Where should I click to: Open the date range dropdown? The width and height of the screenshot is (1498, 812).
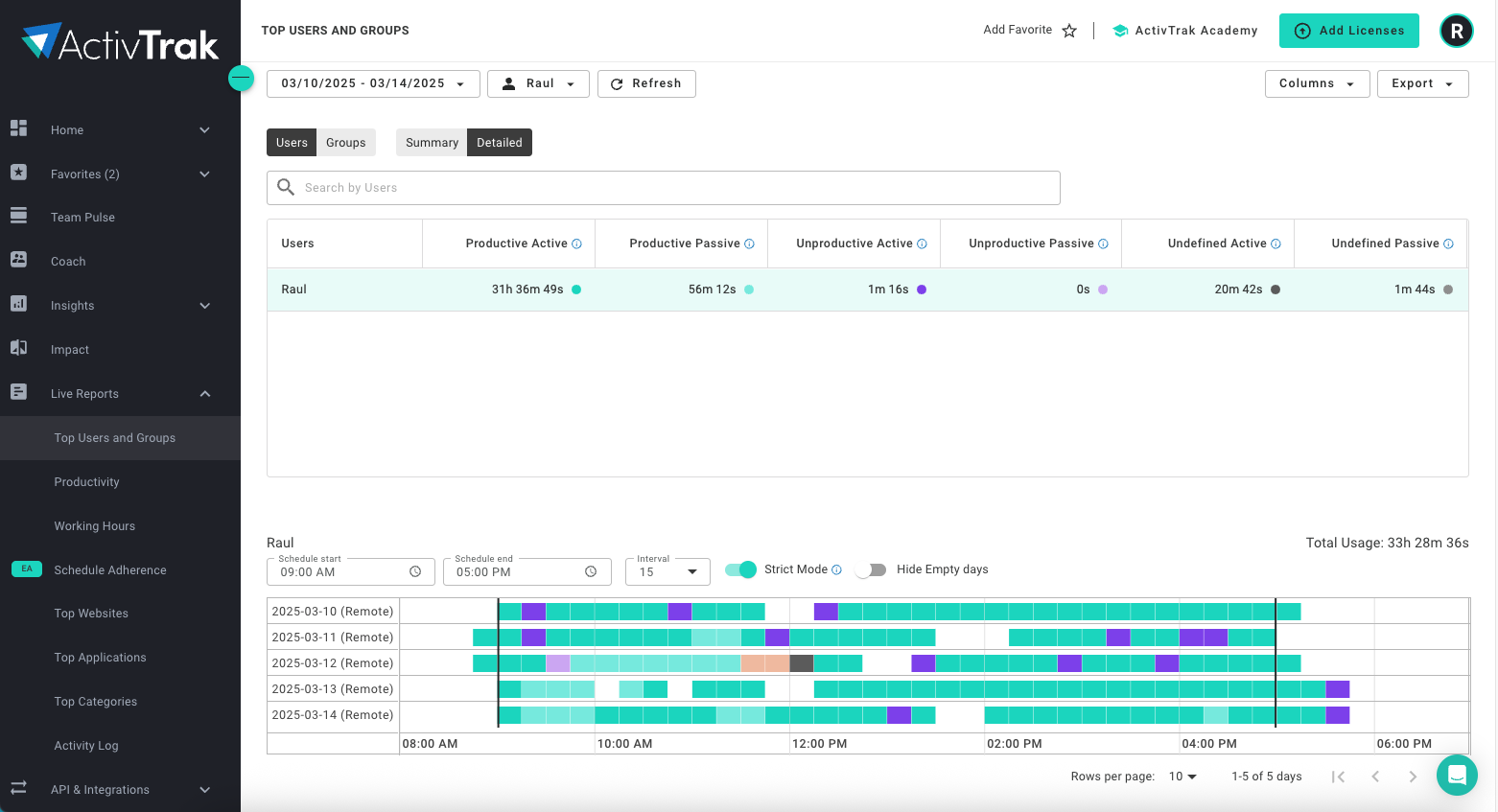pyautogui.click(x=373, y=83)
